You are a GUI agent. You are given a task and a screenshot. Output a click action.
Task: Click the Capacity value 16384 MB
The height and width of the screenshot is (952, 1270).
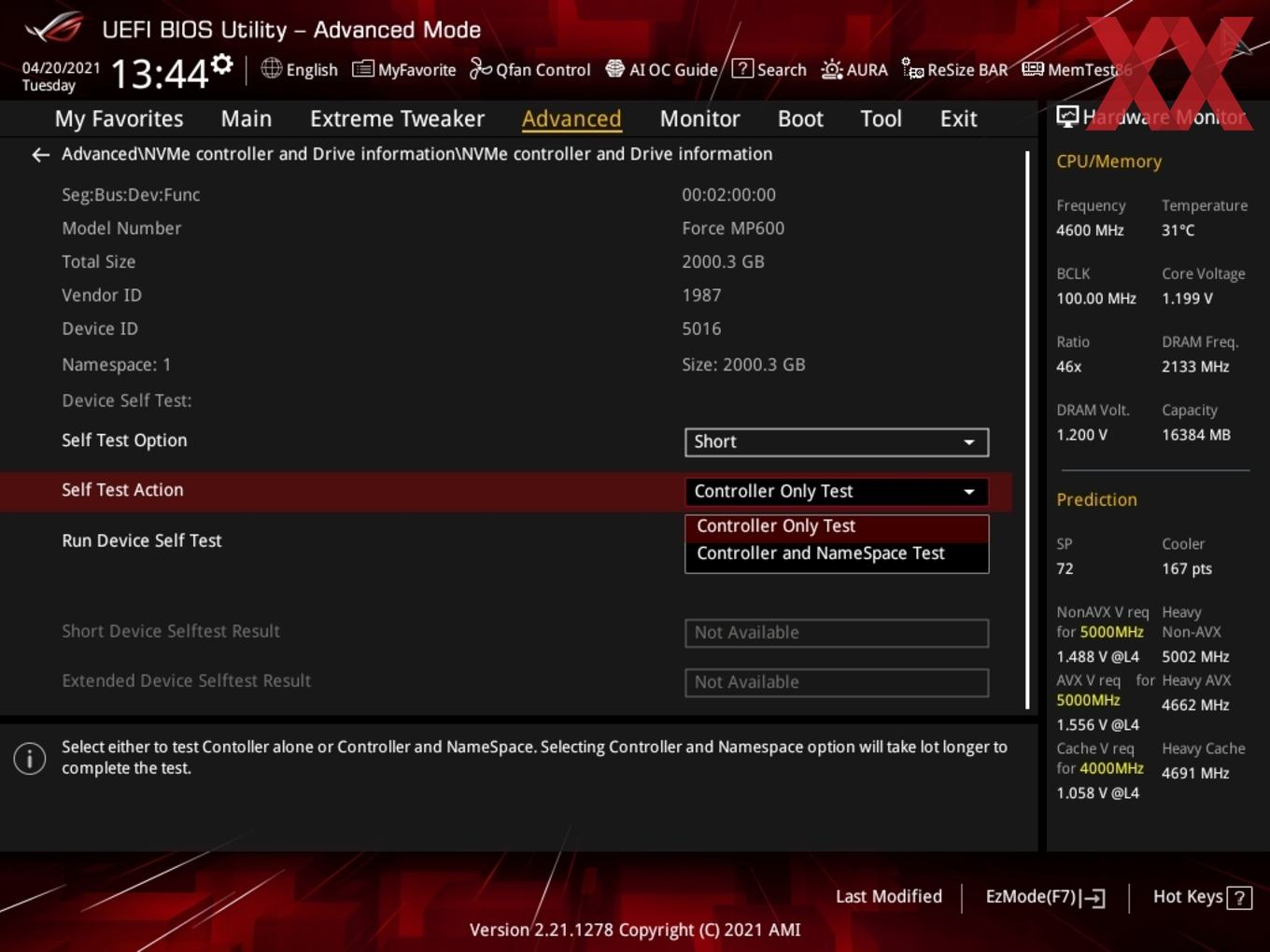pos(1196,435)
